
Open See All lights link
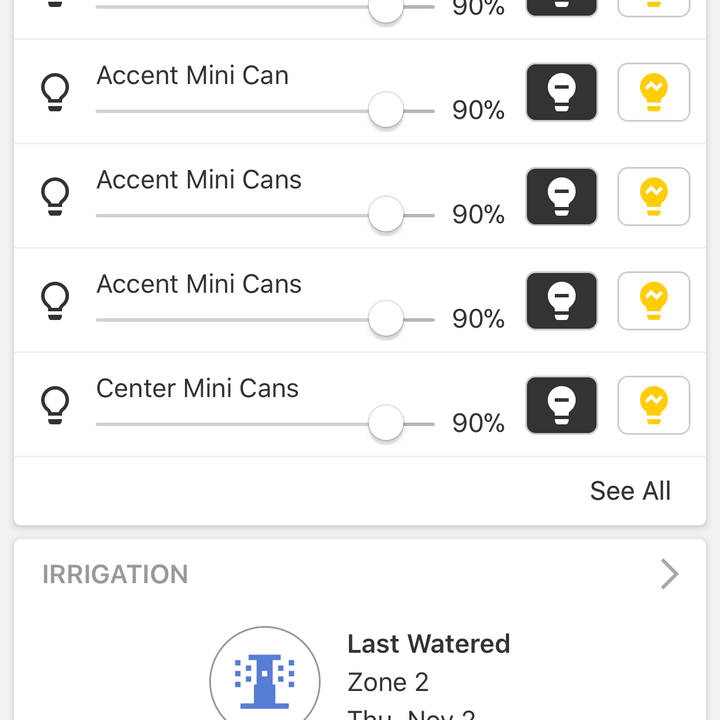click(x=630, y=490)
